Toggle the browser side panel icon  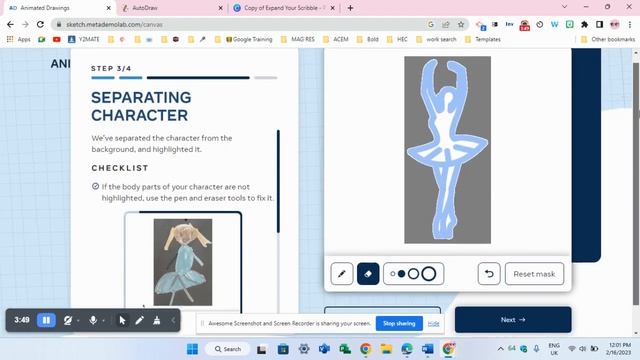pyautogui.click(x=599, y=24)
